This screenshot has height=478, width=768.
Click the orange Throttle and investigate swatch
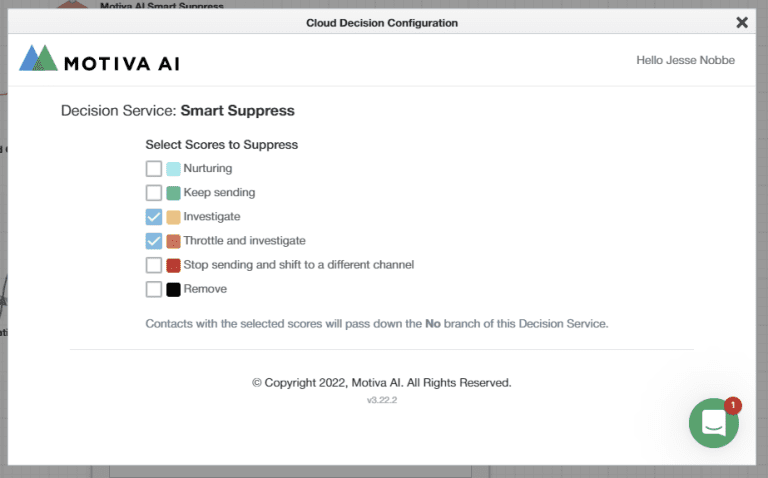tap(173, 241)
